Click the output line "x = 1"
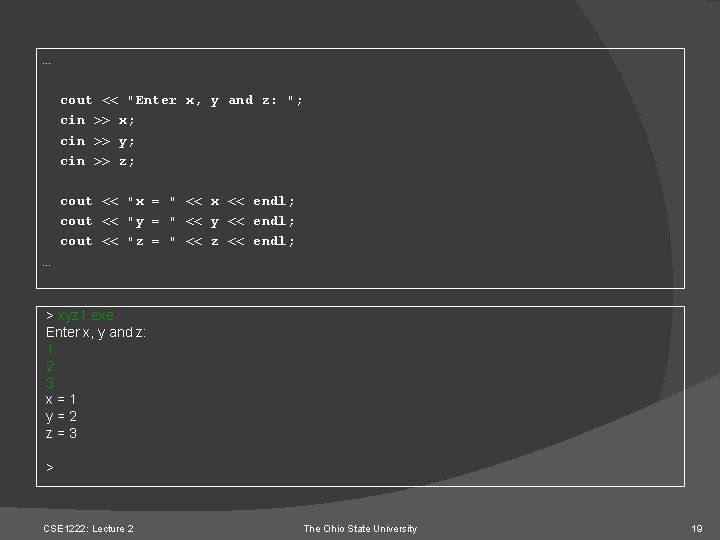This screenshot has height=540, width=720. click(x=61, y=399)
